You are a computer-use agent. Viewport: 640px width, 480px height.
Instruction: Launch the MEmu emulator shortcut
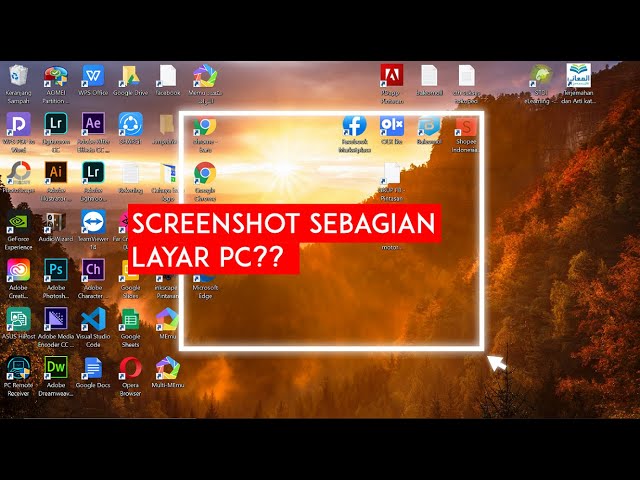coord(168,319)
